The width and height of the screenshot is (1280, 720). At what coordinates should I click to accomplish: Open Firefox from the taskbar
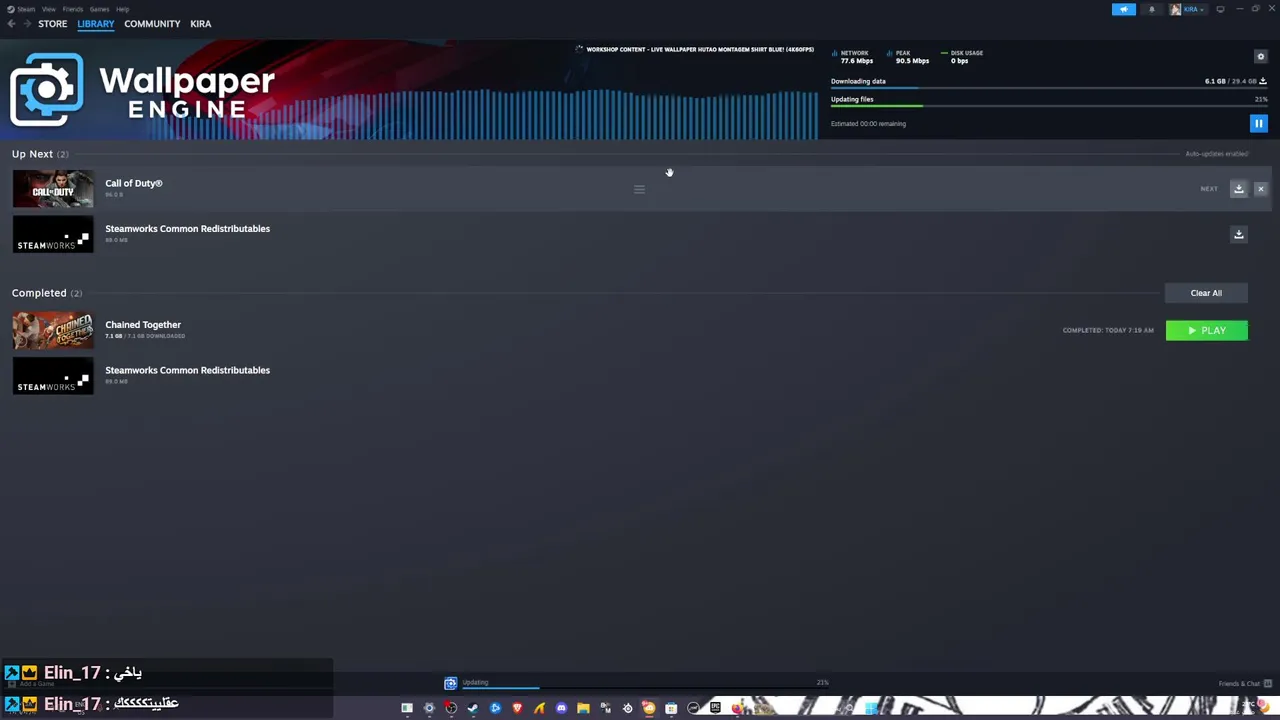pyautogui.click(x=737, y=708)
